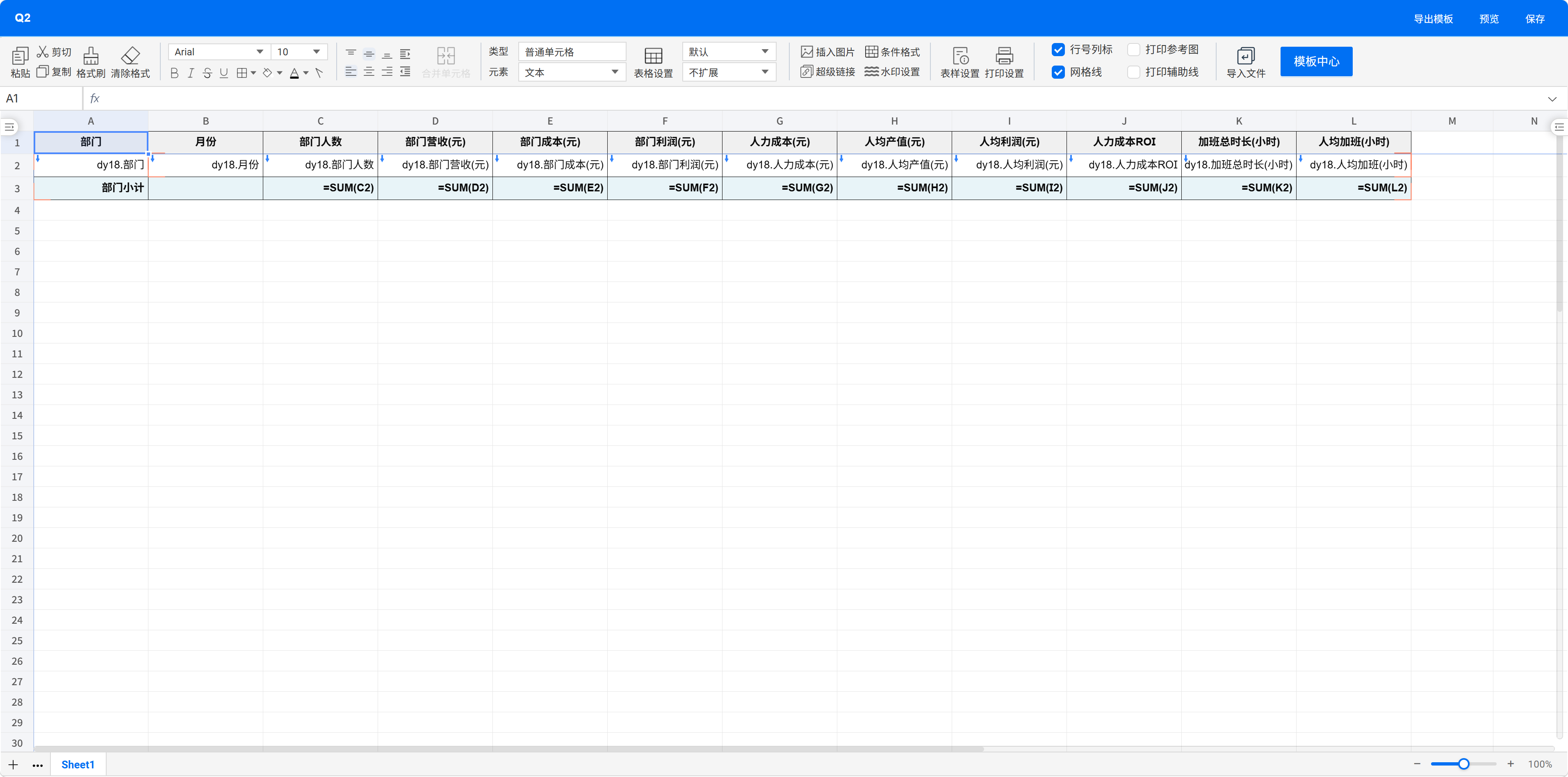Open the Arial font family dropdown
Viewport: 1568px width, 777px height.
[219, 52]
